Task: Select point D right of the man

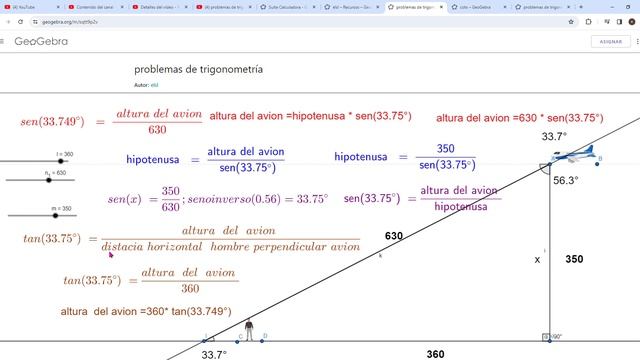Action: [262, 341]
